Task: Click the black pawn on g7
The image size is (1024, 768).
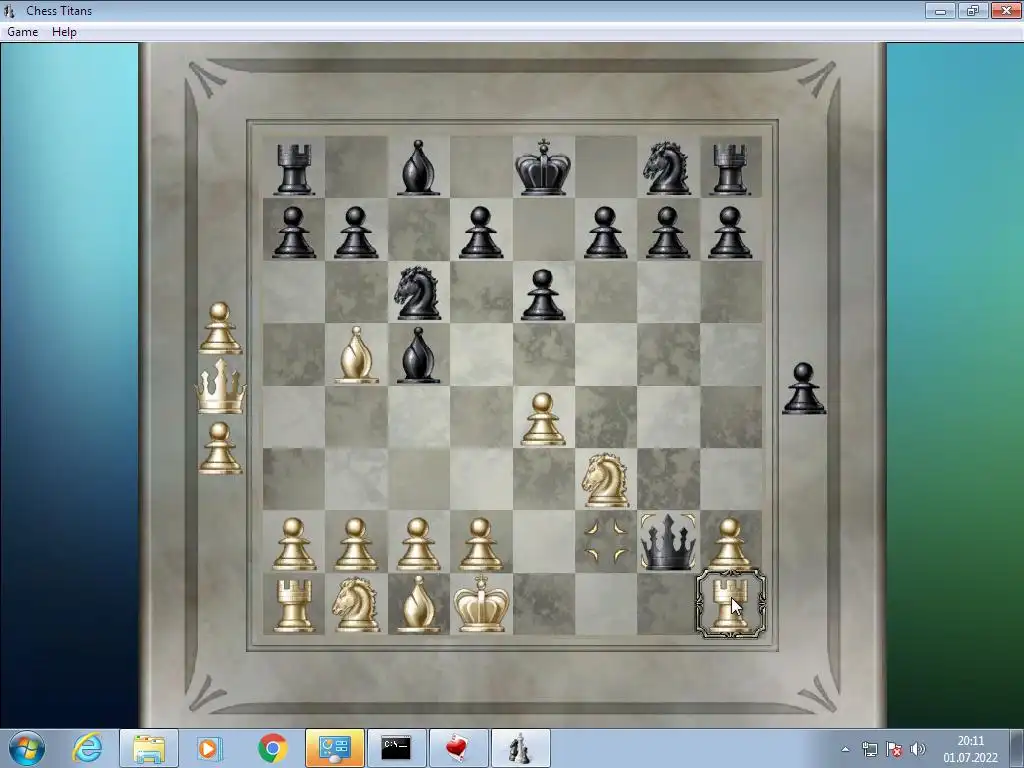Action: click(x=667, y=232)
